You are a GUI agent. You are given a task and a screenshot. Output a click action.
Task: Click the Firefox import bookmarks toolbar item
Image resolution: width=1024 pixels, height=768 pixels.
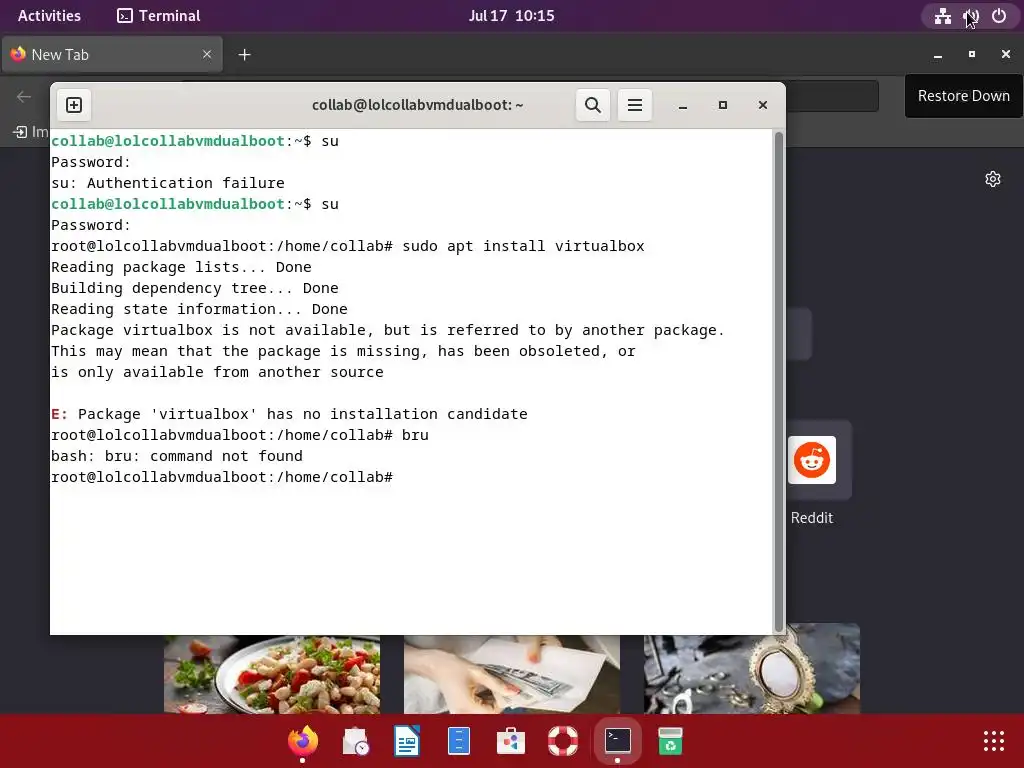[x=31, y=132]
